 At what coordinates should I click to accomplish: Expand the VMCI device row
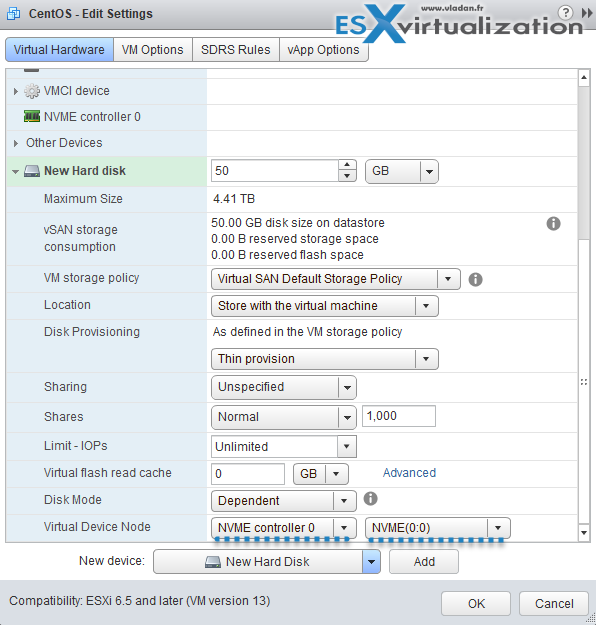pyautogui.click(x=16, y=91)
